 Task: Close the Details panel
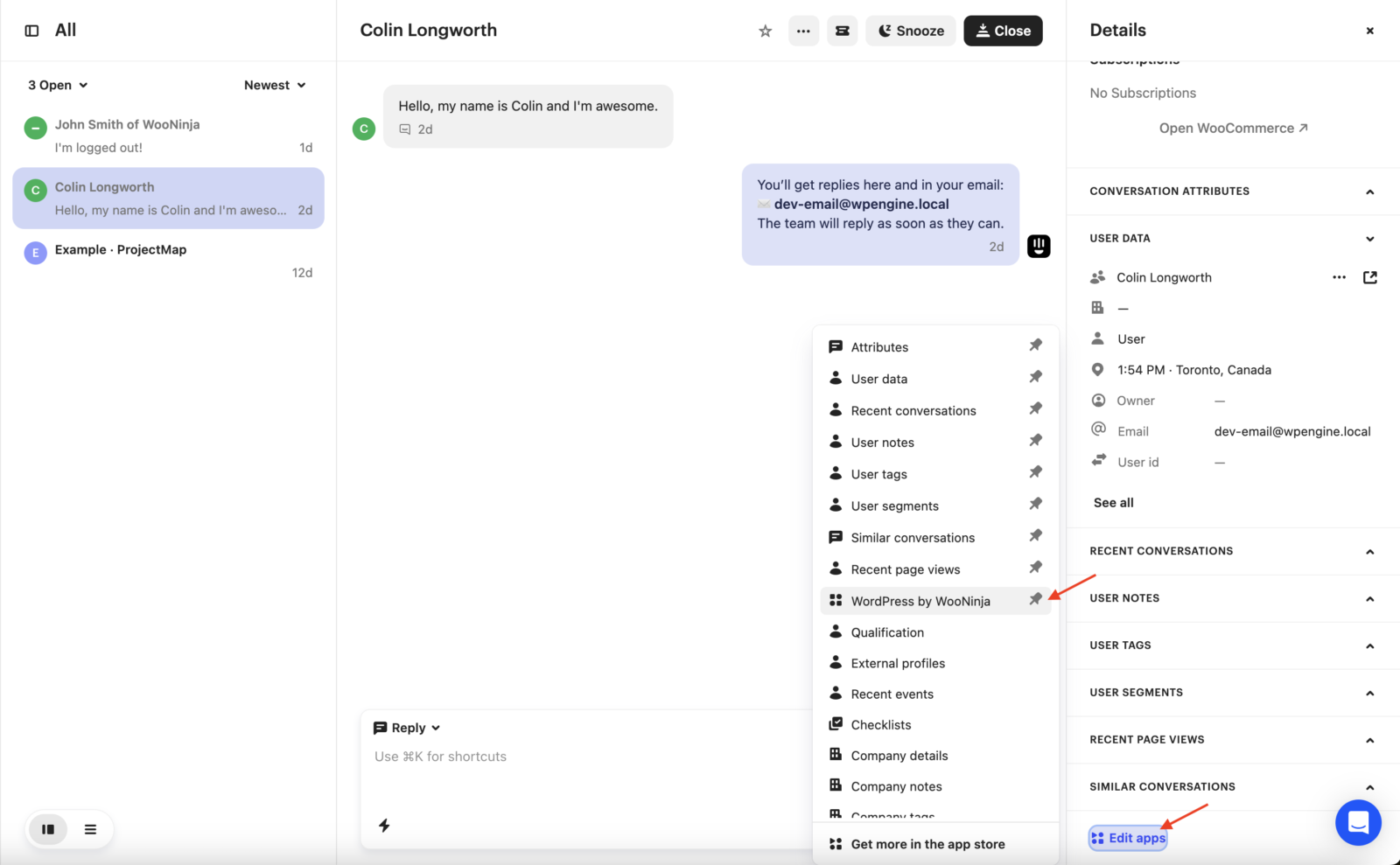coord(1369,31)
